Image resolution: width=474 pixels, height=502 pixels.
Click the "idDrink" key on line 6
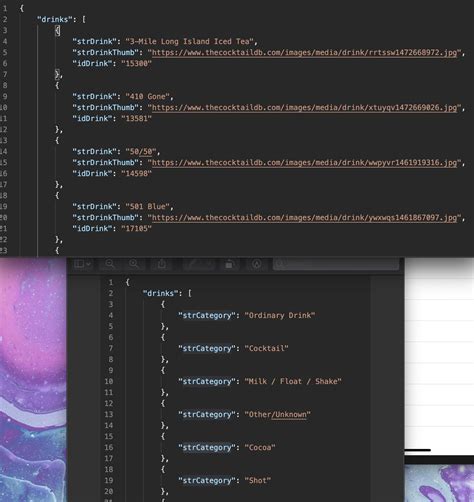pyautogui.click(x=92, y=63)
